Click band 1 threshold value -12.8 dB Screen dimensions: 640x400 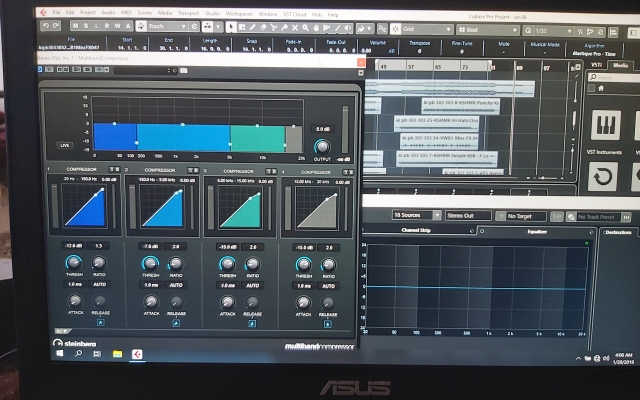point(73,246)
